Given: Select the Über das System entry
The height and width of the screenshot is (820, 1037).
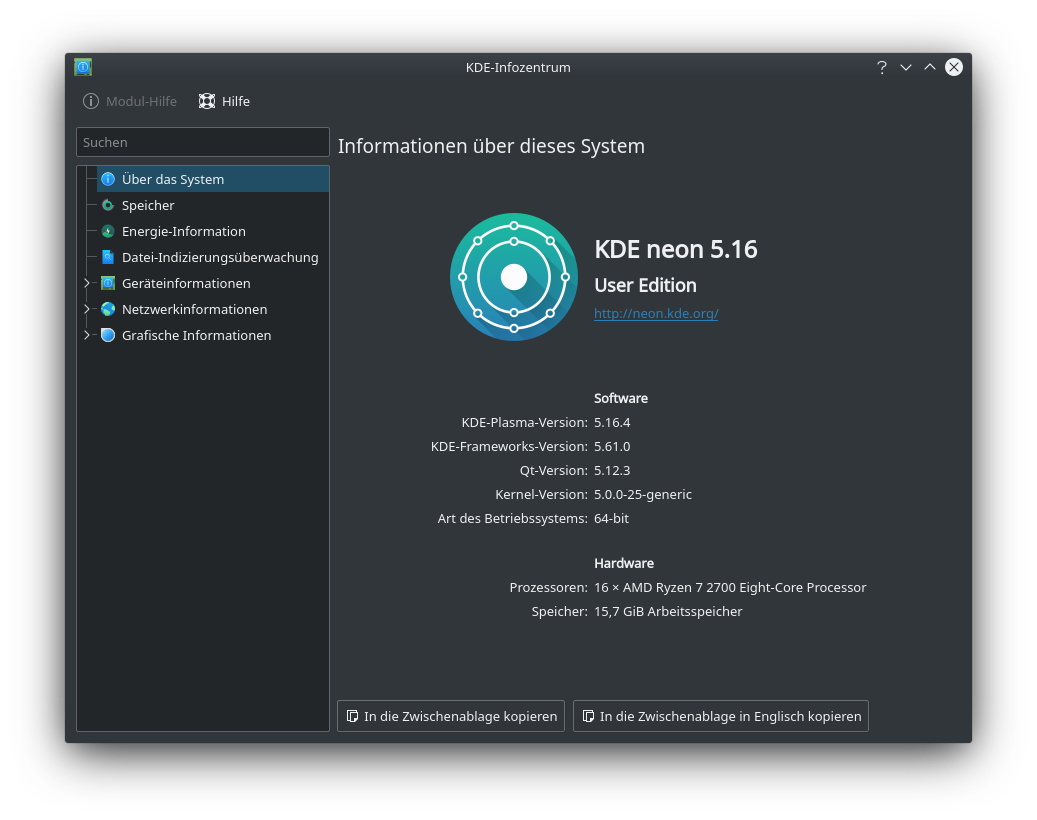Looking at the screenshot, I should 173,179.
